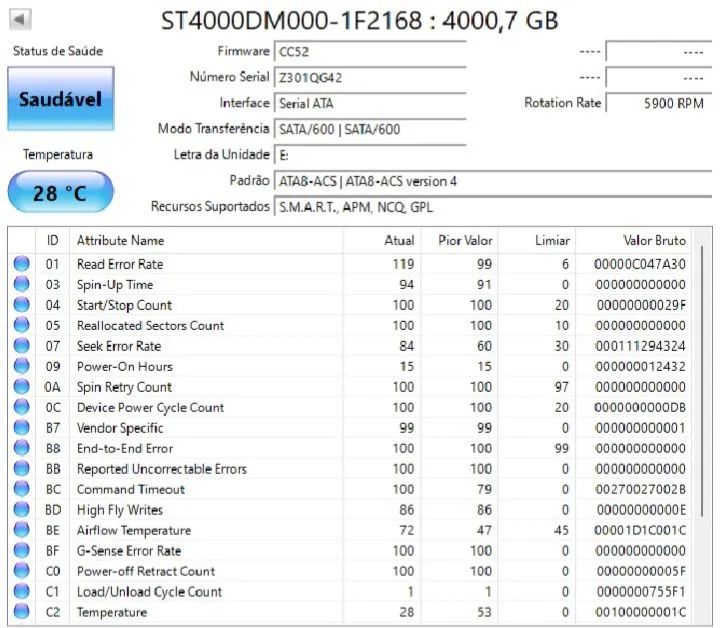Viewport: 720px width, 628px height.
Task: Click the status icon for Start/Stop Count
Action: (22, 305)
